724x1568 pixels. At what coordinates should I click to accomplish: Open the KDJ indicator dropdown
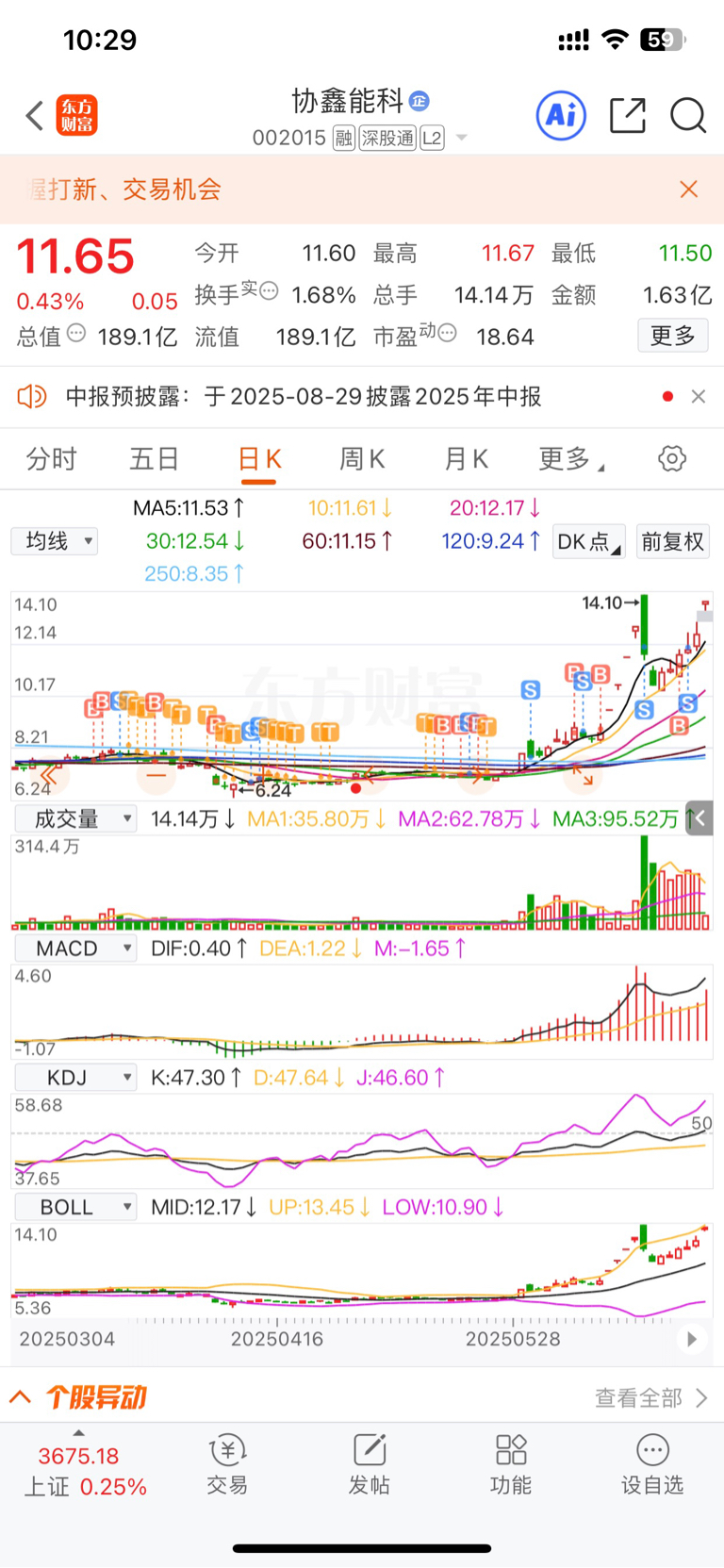pyautogui.click(x=75, y=1078)
